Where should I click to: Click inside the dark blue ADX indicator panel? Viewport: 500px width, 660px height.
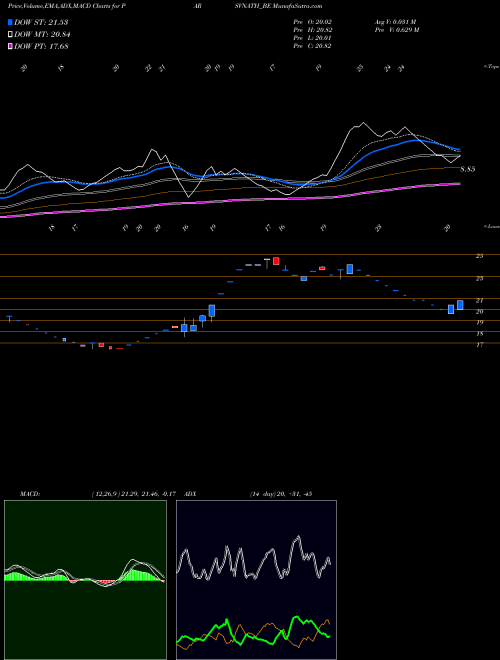pos(256,580)
